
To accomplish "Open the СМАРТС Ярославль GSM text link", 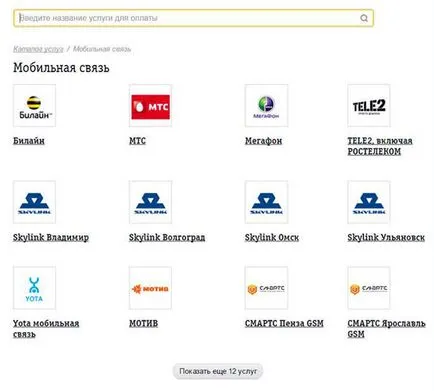I will point(386,329).
